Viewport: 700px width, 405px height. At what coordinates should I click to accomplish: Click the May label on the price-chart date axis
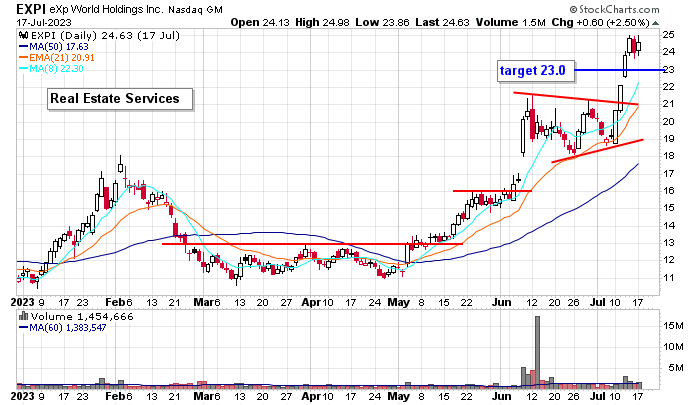pos(398,302)
